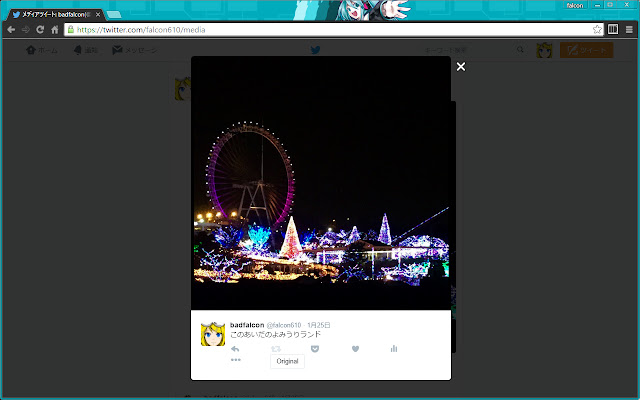Reply to the badfalcon tweet
Screen dimensions: 640x400
(x=235, y=349)
